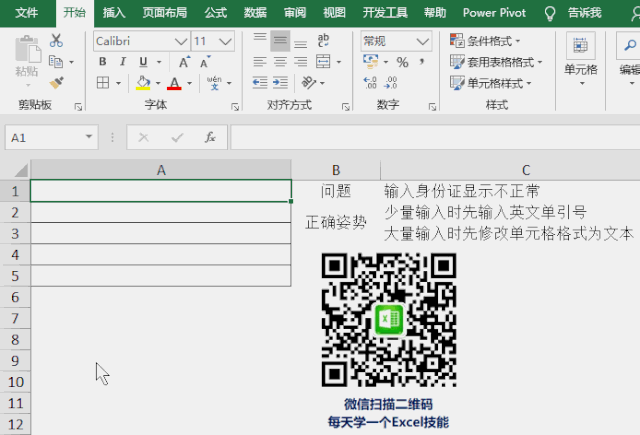Open the 文件 file tab
Screen dimensions: 640x435
27,13
